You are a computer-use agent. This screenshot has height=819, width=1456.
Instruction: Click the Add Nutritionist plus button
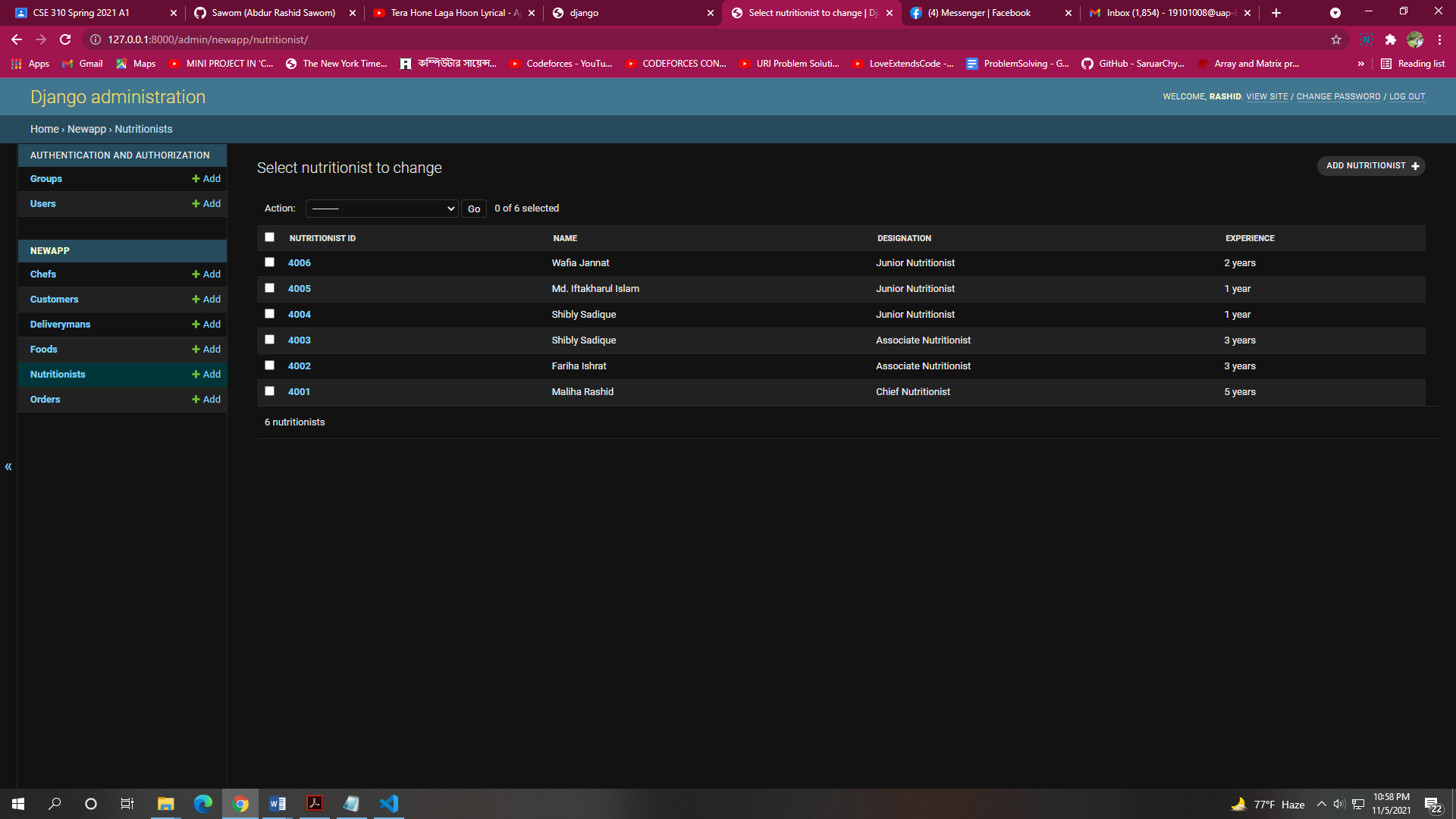(x=1371, y=166)
